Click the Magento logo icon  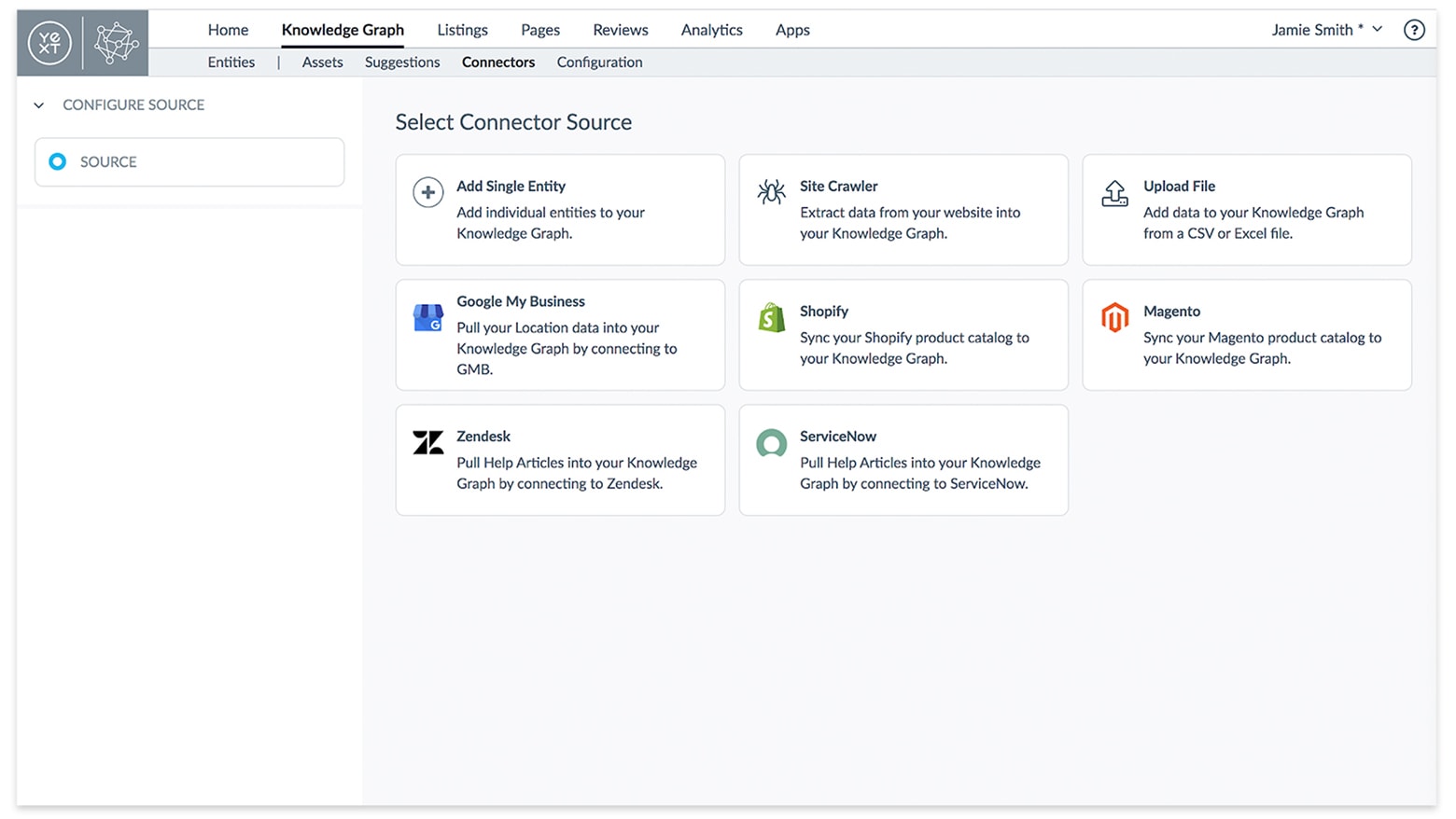(x=1114, y=317)
